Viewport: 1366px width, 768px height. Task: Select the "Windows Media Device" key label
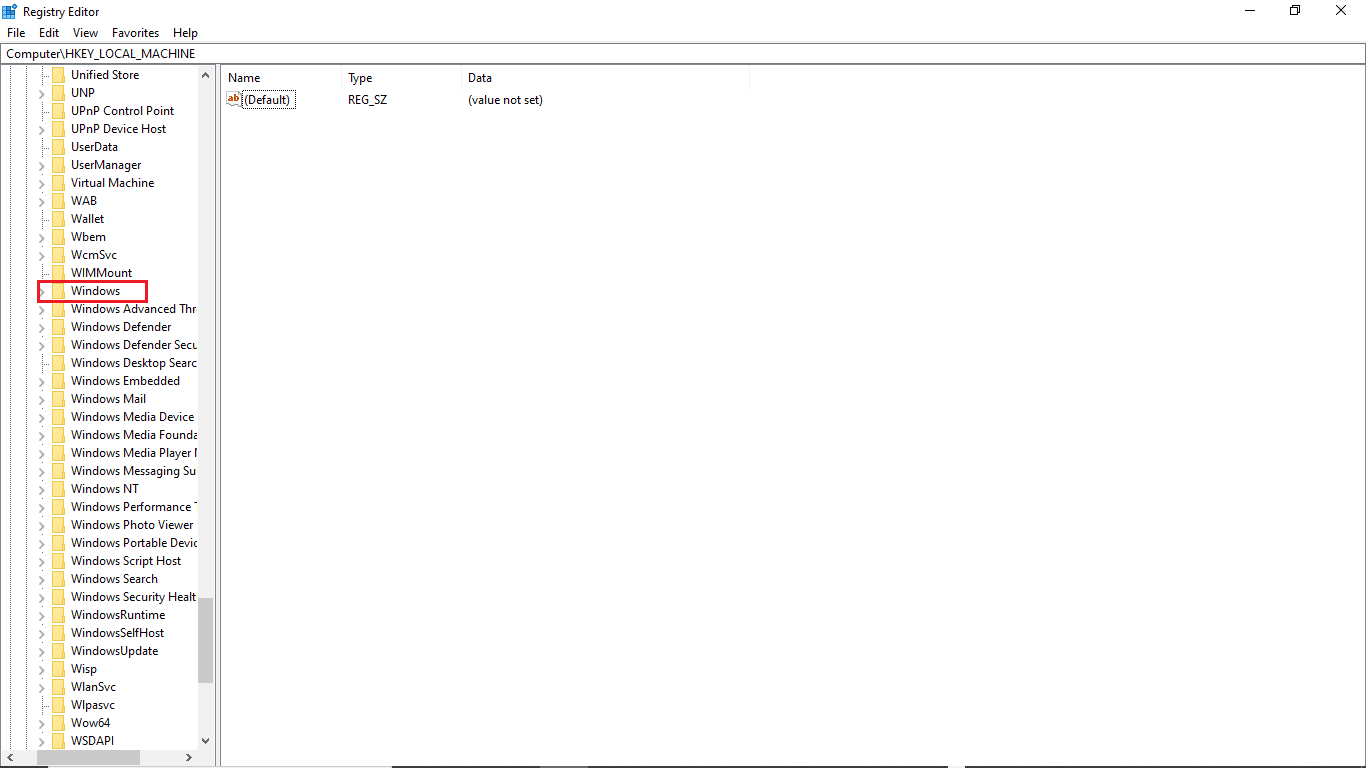pyautogui.click(x=133, y=417)
